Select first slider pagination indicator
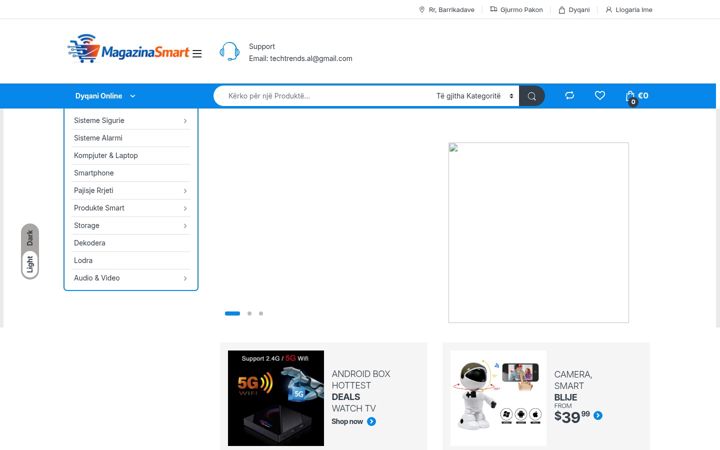 232,314
